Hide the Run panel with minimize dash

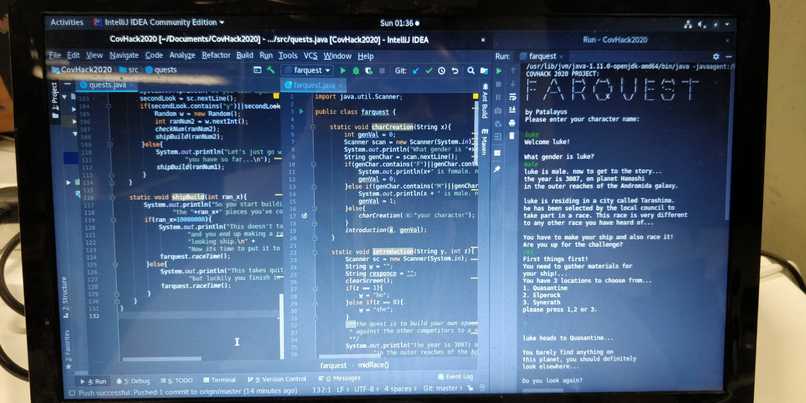(728, 56)
